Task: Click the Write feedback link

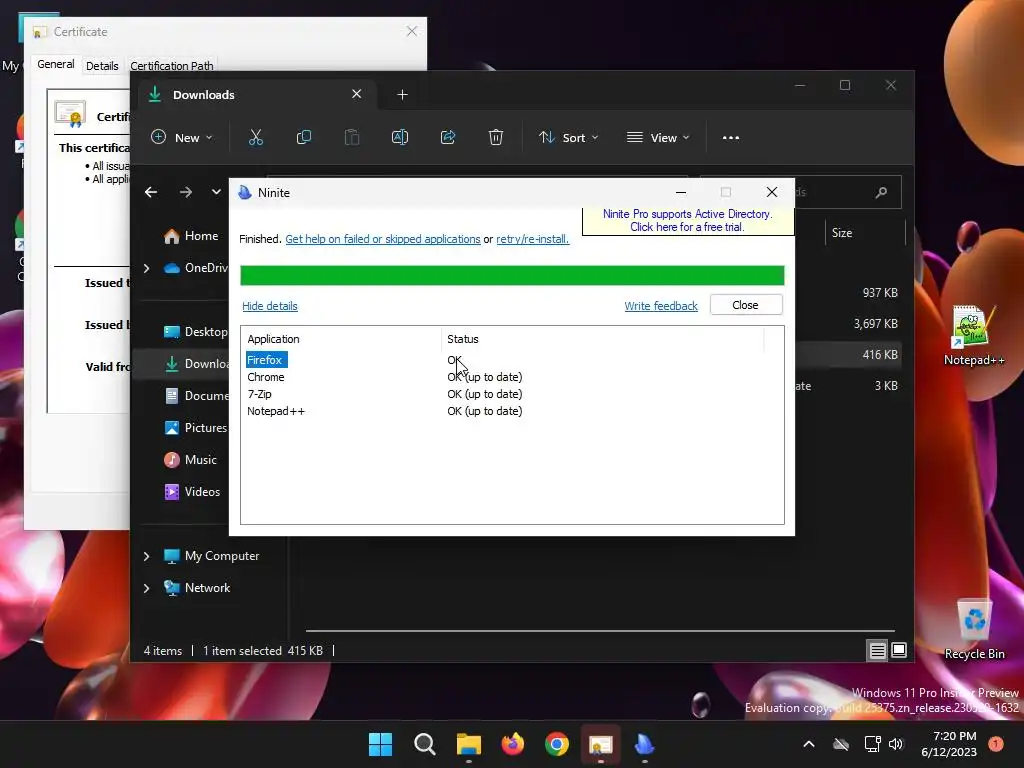Action: [x=661, y=306]
